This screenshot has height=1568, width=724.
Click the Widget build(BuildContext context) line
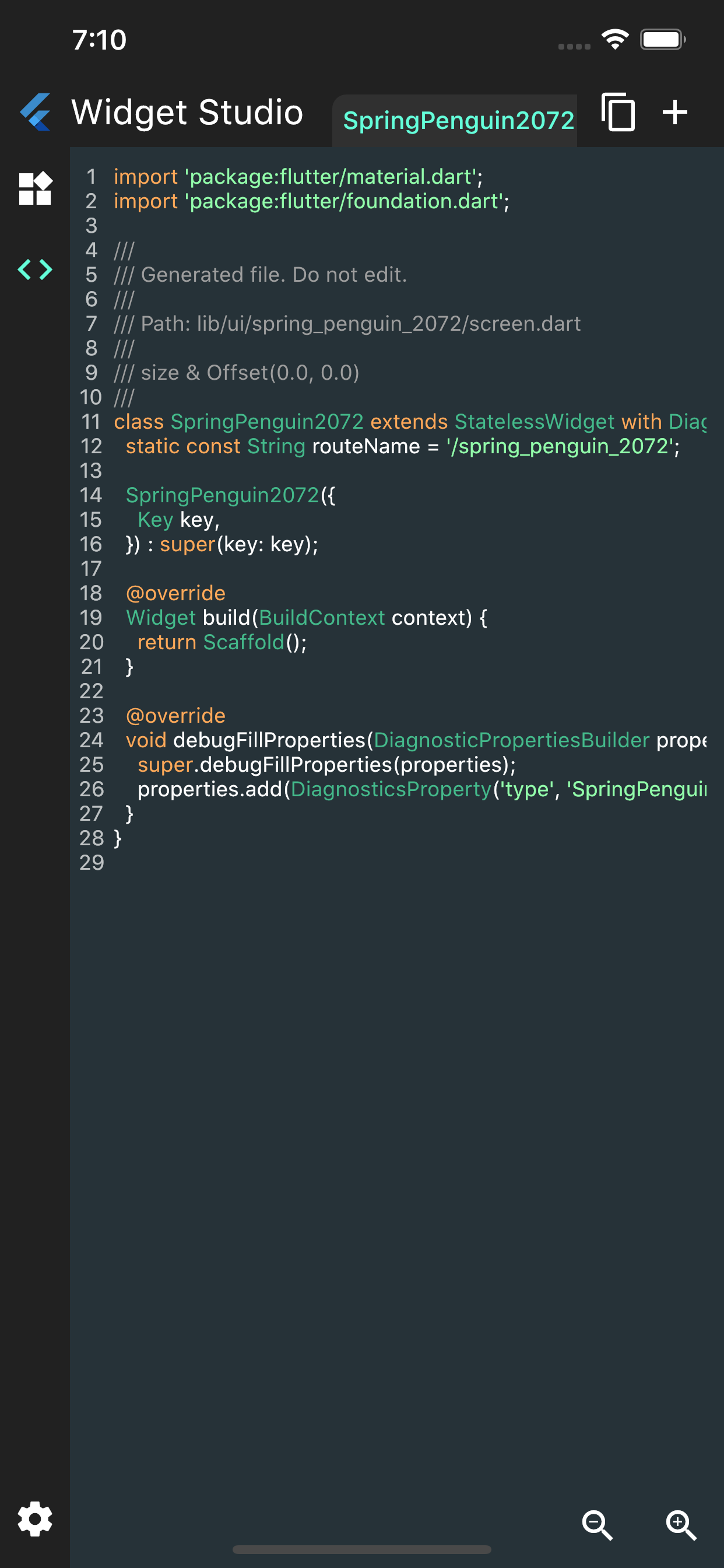(307, 617)
